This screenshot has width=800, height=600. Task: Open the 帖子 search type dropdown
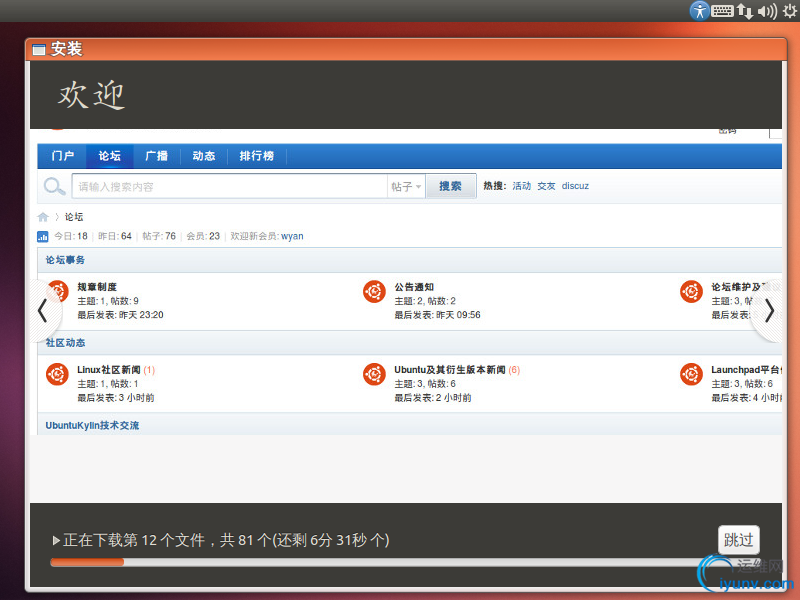point(406,187)
